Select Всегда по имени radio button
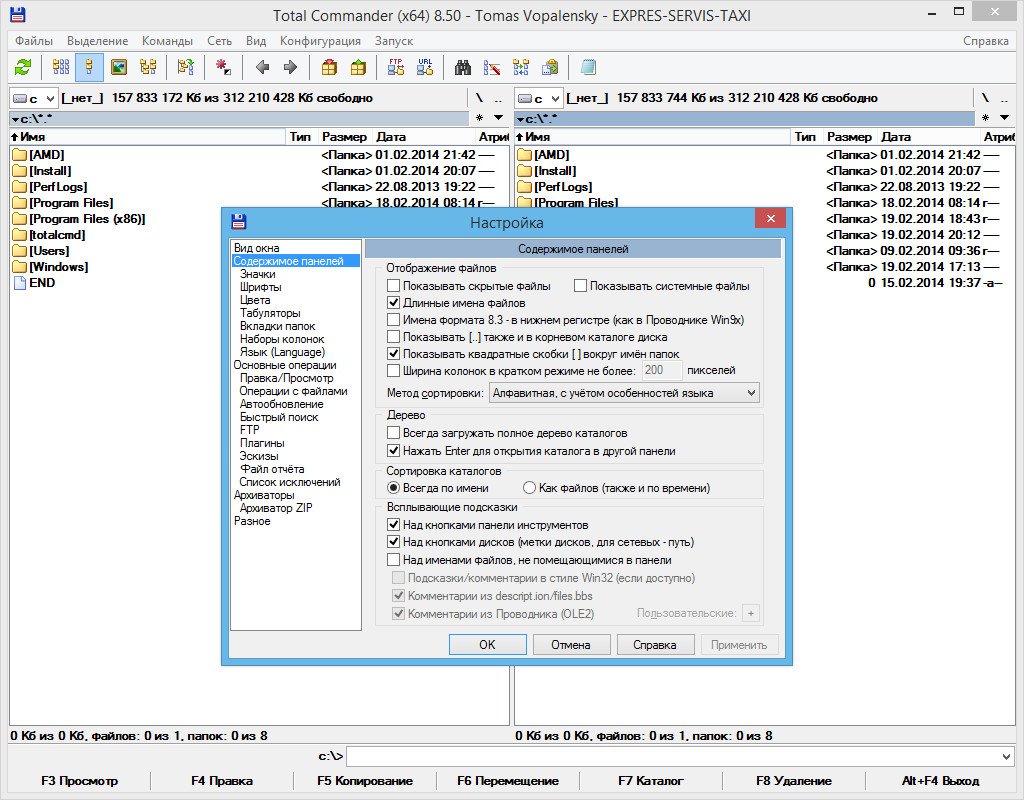 (393, 488)
